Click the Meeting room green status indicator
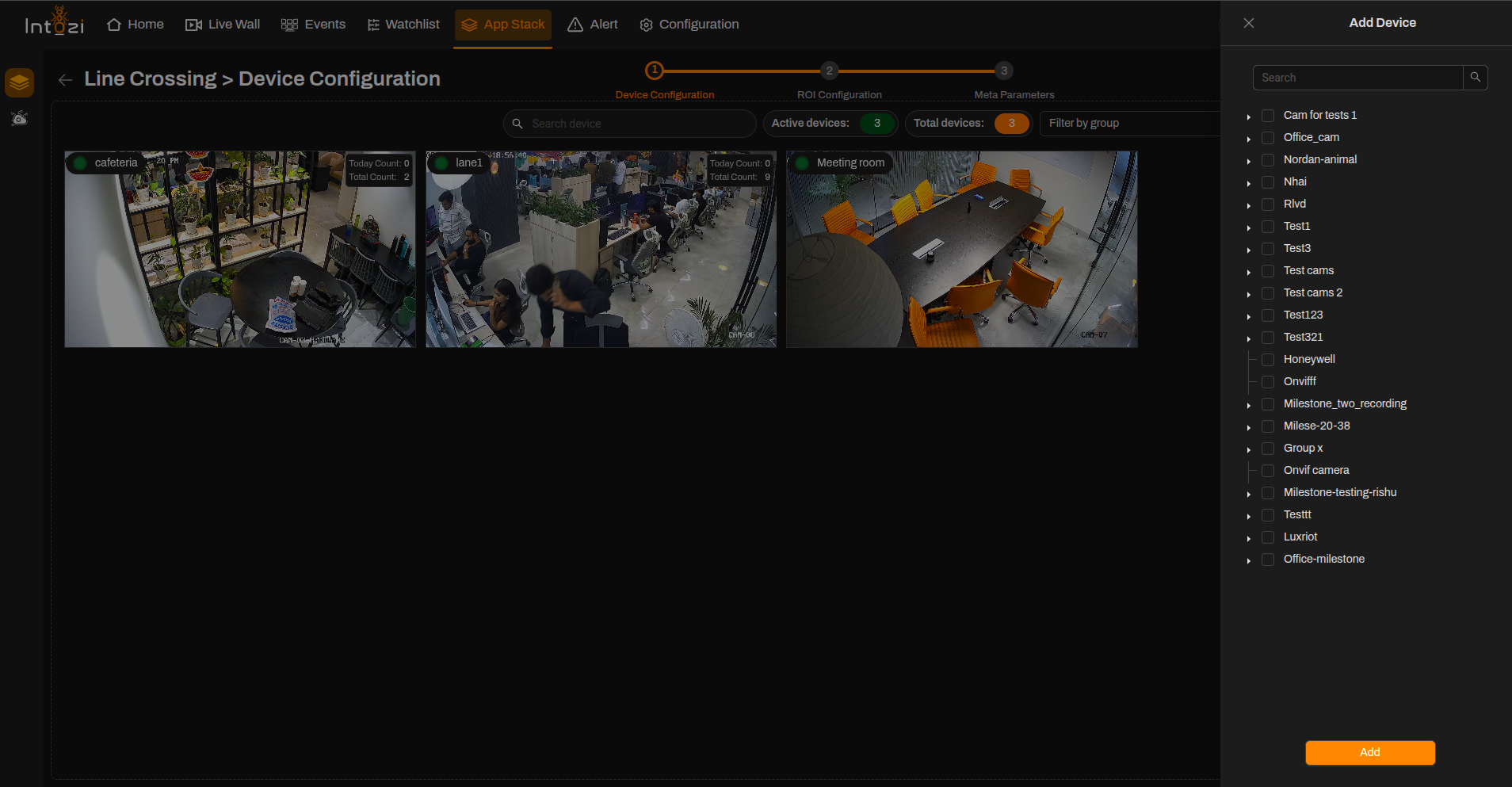 [x=802, y=163]
